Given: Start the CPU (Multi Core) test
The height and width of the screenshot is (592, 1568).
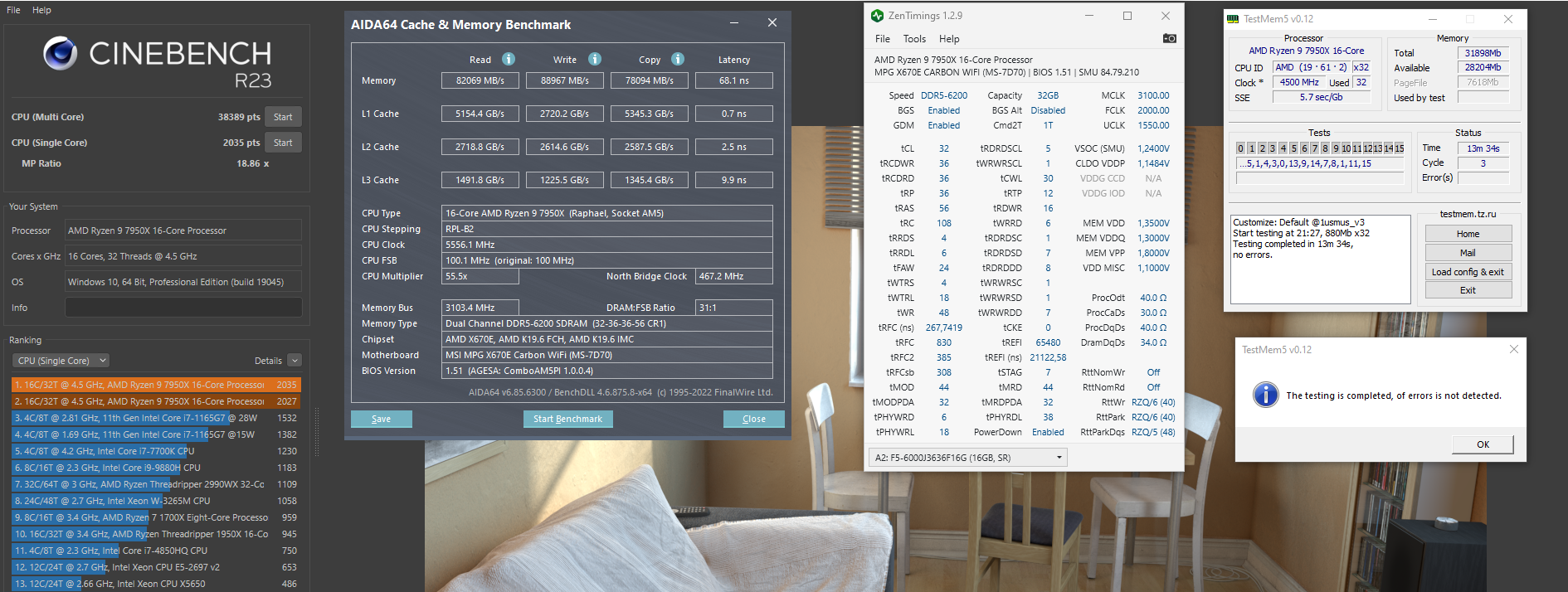Looking at the screenshot, I should 283,117.
